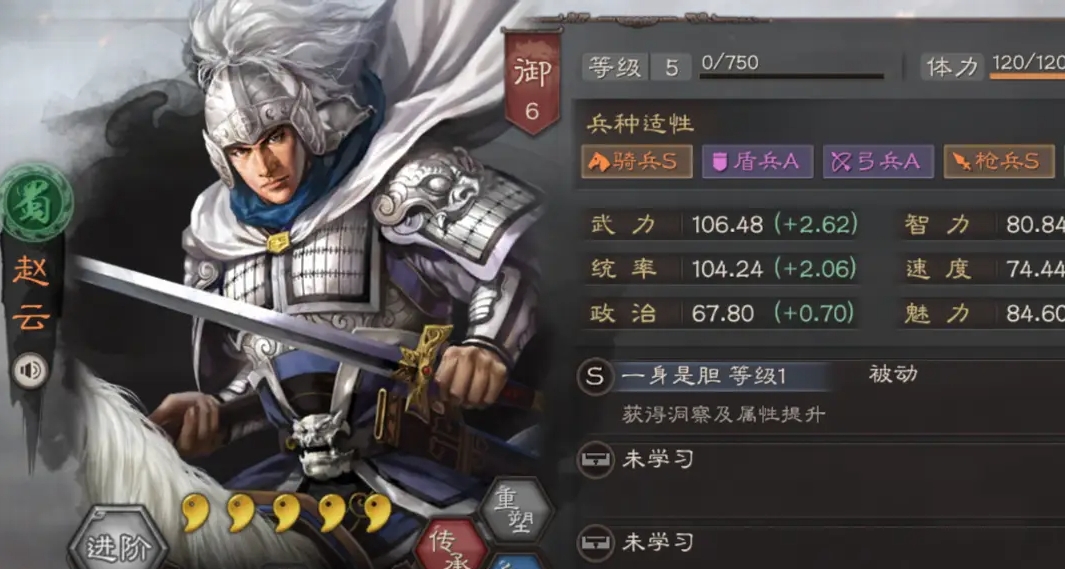Screen dimensions: 1065x569
Task: Click the speaker voice icon below 赵云
Action: coord(30,371)
